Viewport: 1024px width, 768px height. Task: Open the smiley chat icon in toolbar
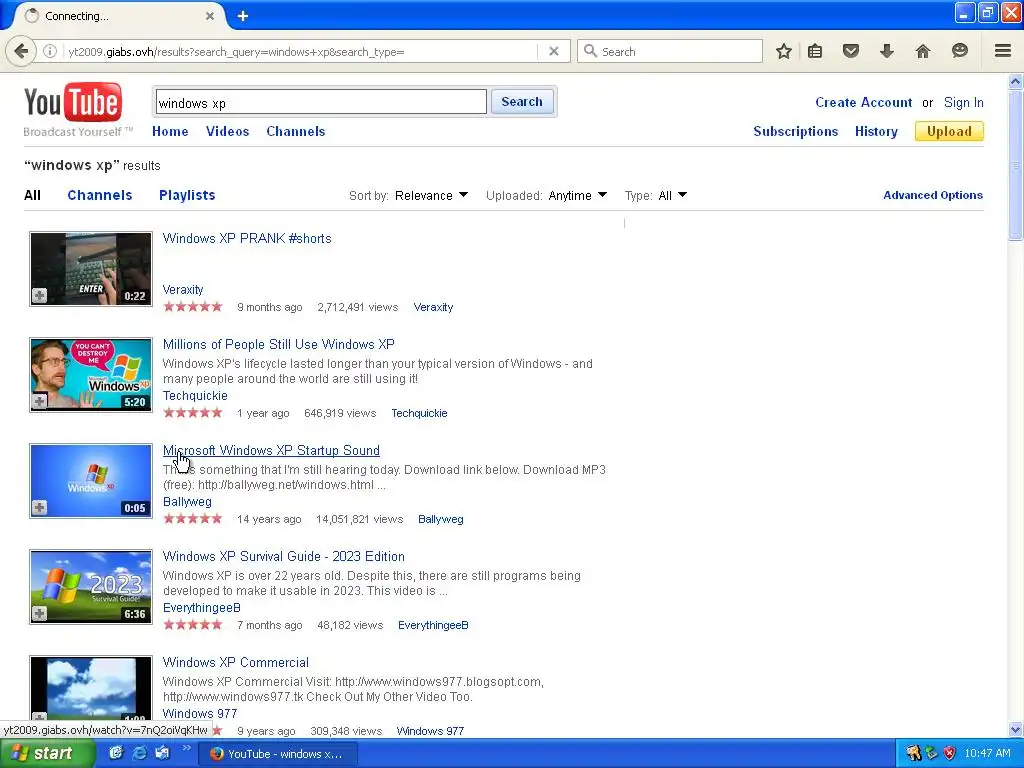pos(959,51)
